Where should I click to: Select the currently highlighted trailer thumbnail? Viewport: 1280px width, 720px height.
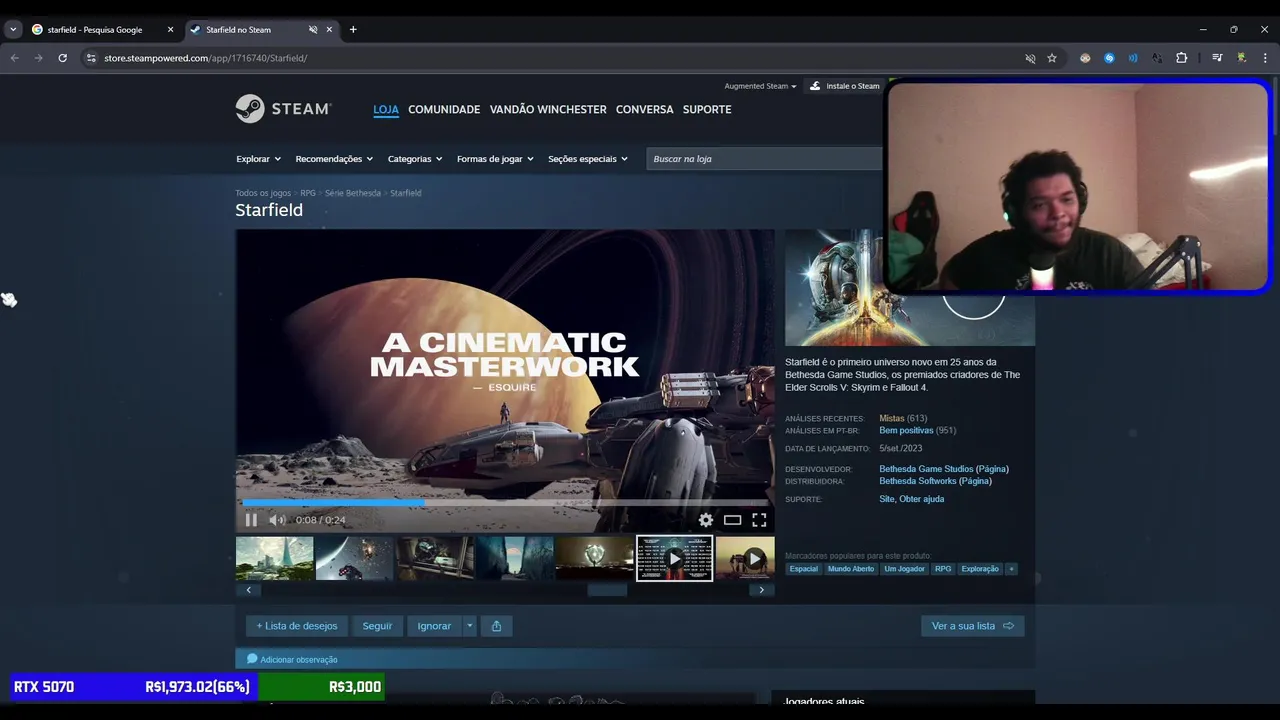coord(675,558)
